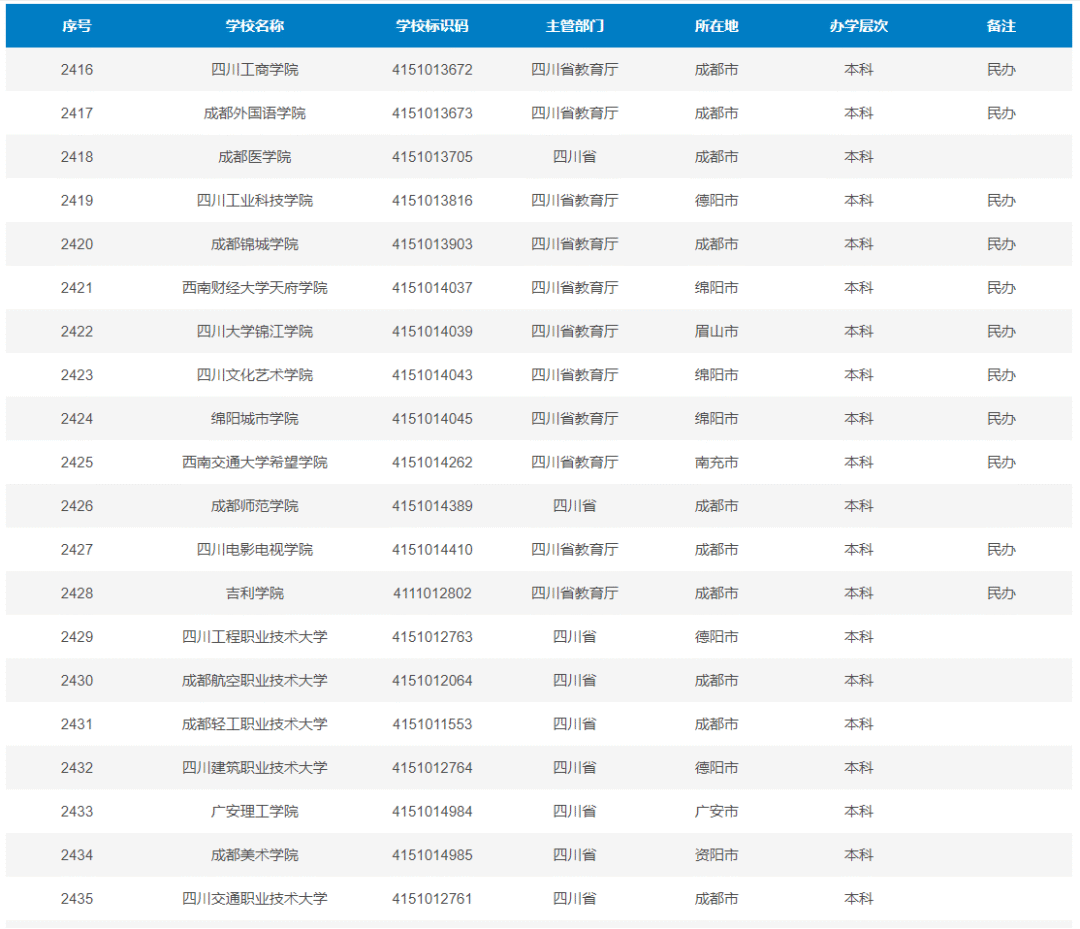1080x929 pixels.
Task: Click the 备注 column header
Action: click(x=1001, y=26)
